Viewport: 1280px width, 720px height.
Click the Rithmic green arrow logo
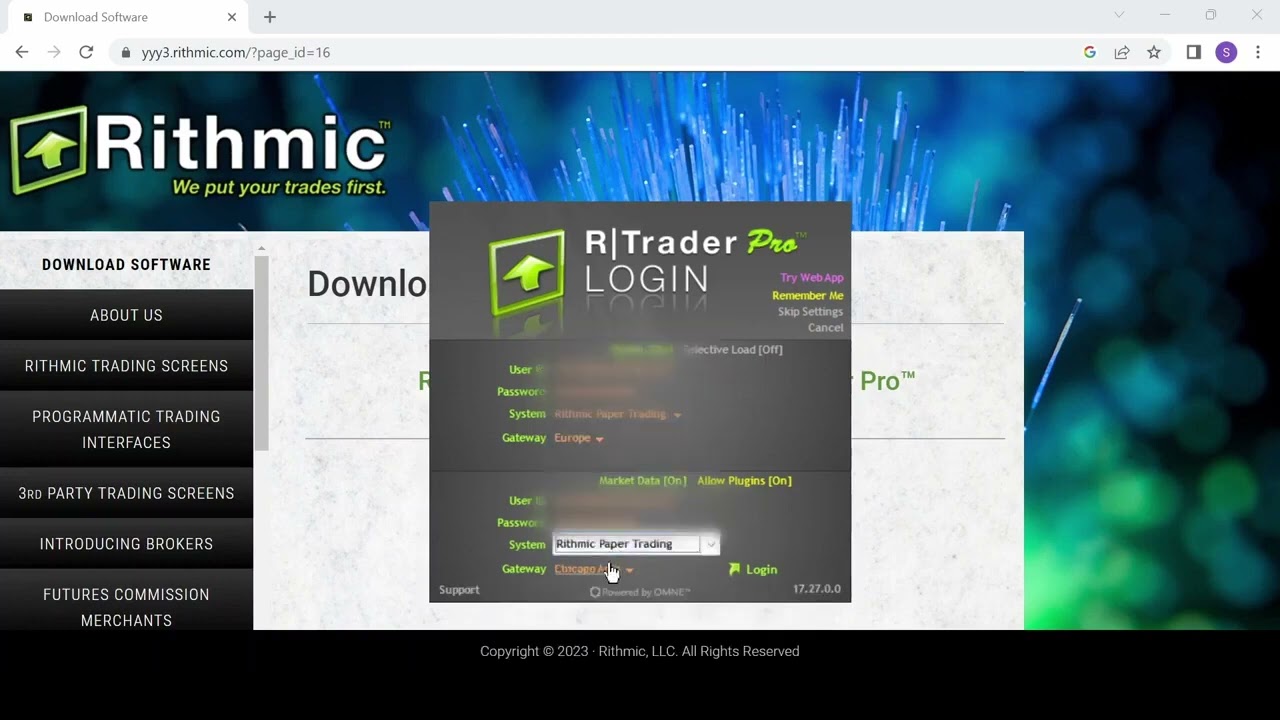47,151
